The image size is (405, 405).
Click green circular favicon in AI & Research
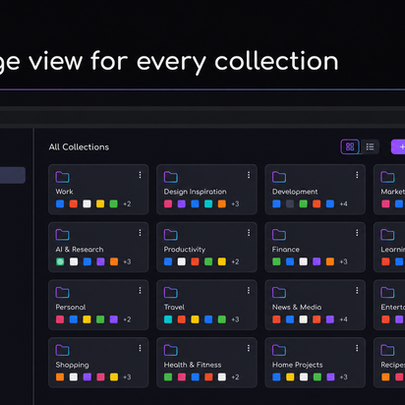(x=60, y=262)
